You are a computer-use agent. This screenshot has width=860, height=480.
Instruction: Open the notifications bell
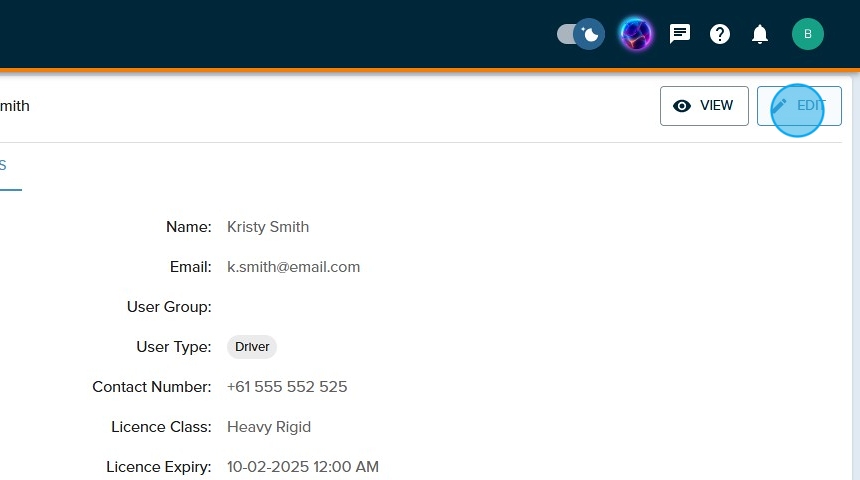(760, 35)
